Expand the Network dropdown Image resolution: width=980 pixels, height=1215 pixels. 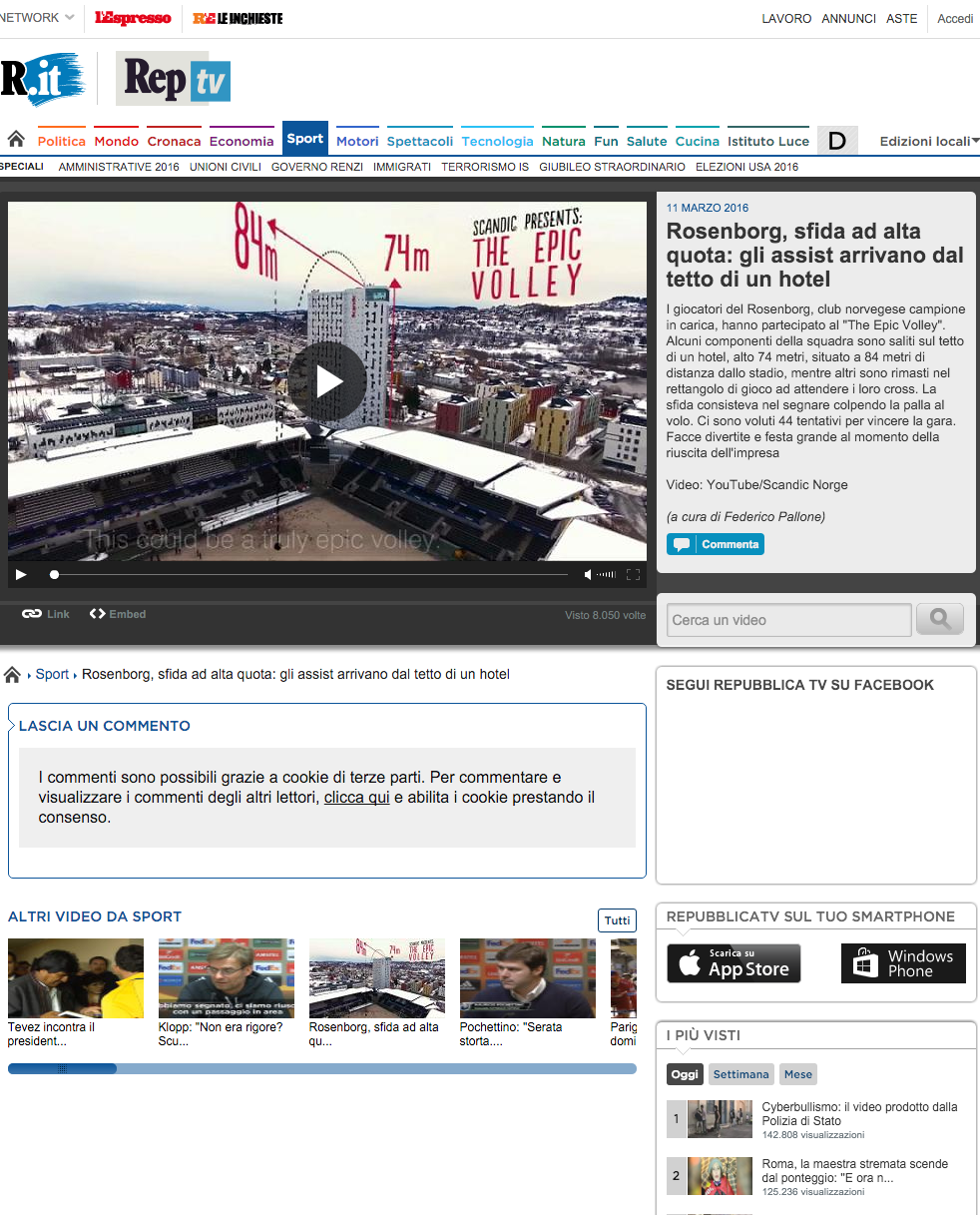click(x=37, y=18)
